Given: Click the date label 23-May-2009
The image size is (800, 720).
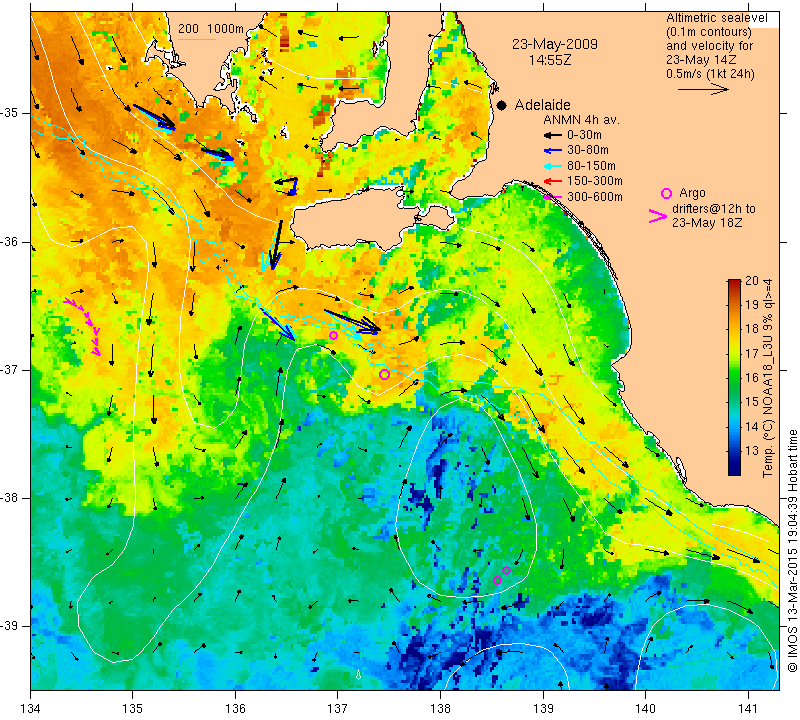Looking at the screenshot, I should pyautogui.click(x=555, y=44).
